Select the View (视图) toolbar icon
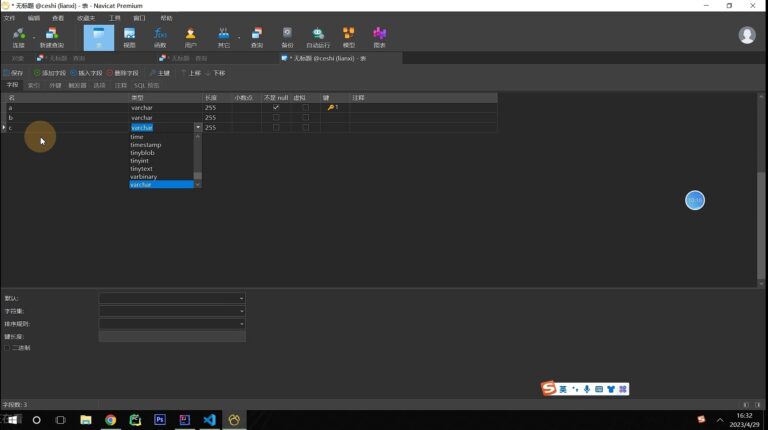Viewport: 768px width, 430px height. pos(129,38)
